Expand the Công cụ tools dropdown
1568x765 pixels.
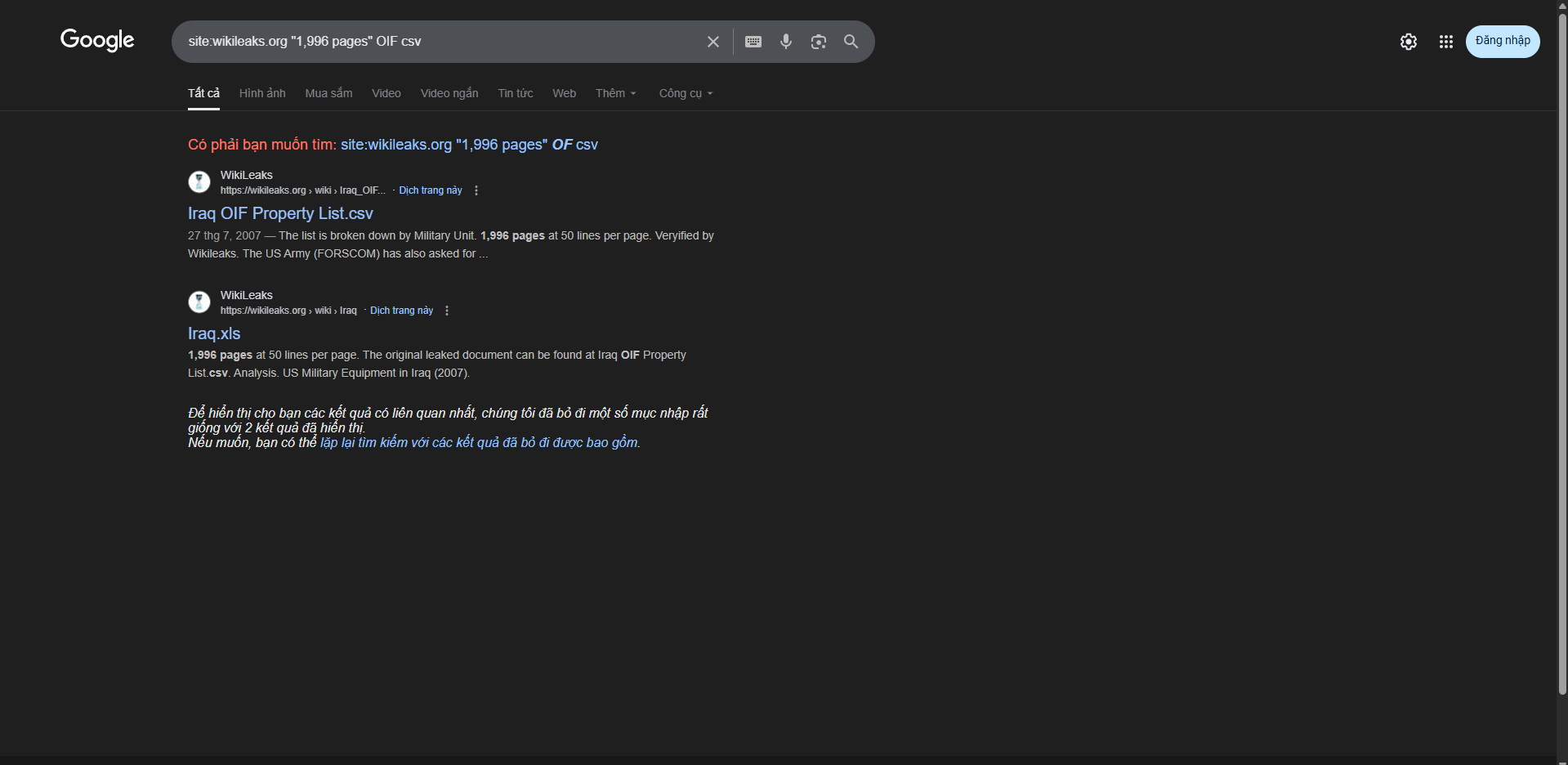686,93
